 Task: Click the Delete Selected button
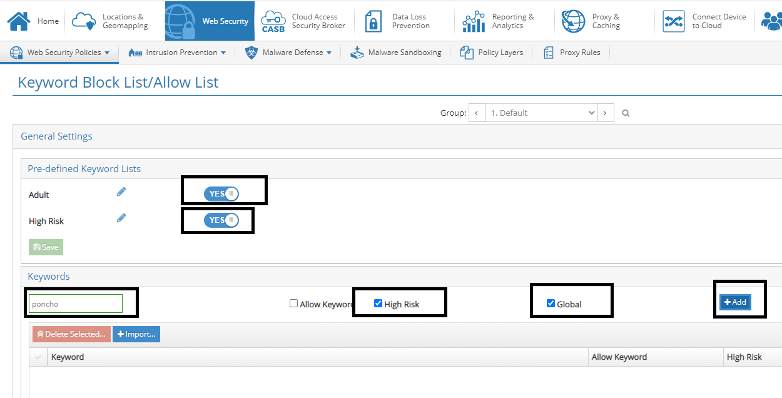71,334
